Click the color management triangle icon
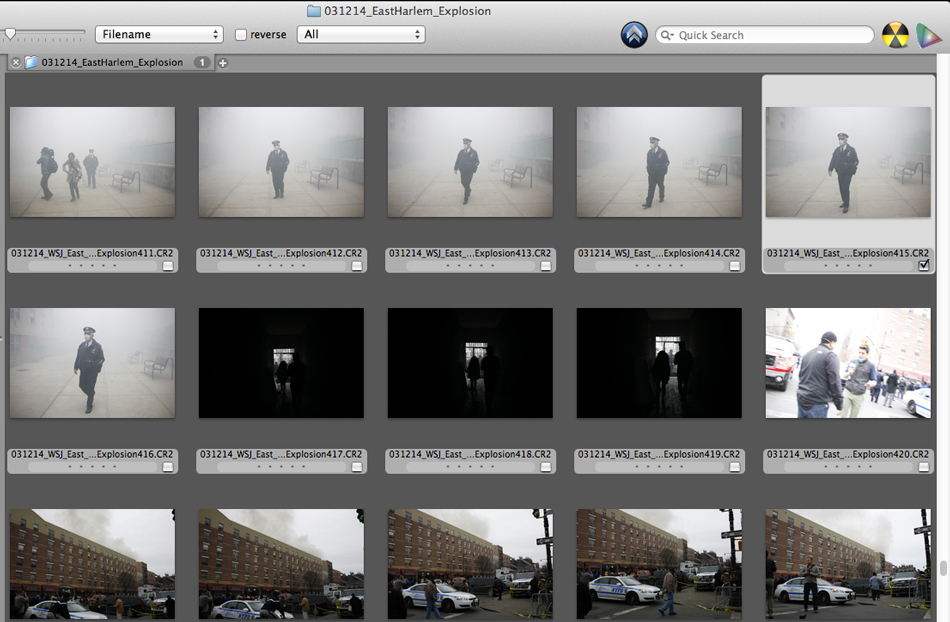The width and height of the screenshot is (950, 622). point(929,35)
